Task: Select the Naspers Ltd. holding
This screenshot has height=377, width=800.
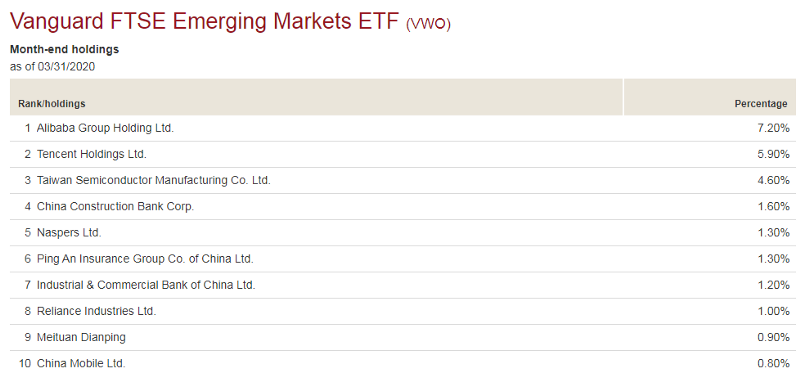Action: coord(69,233)
